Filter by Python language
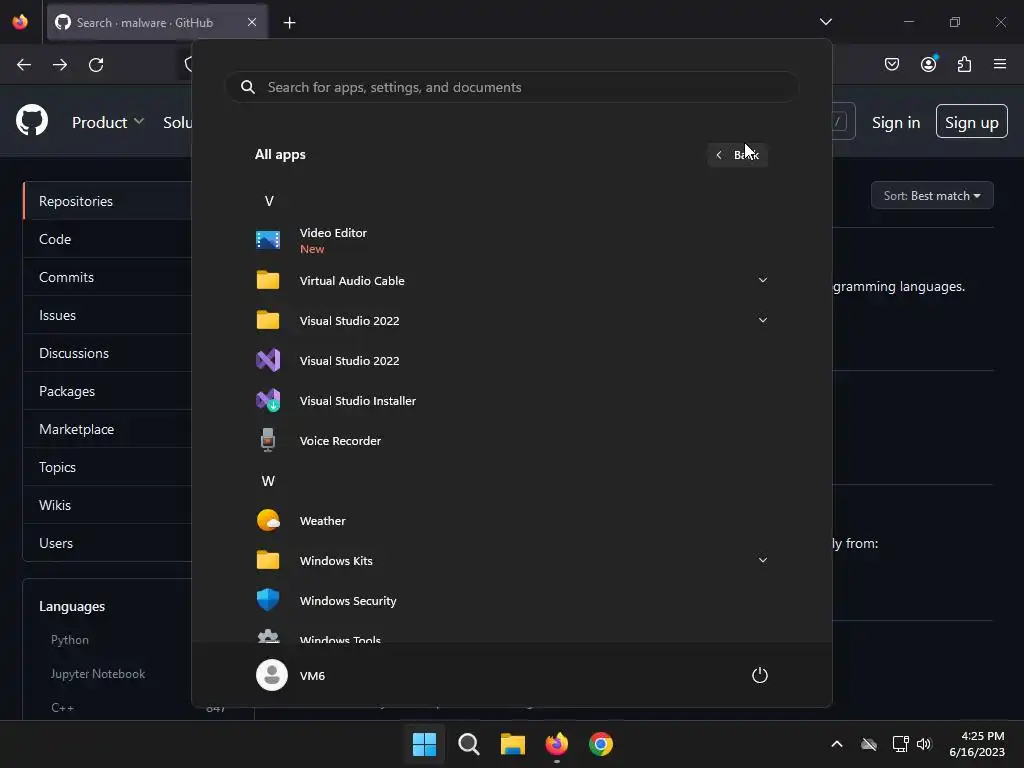Viewport: 1024px width, 768px height. 70,639
